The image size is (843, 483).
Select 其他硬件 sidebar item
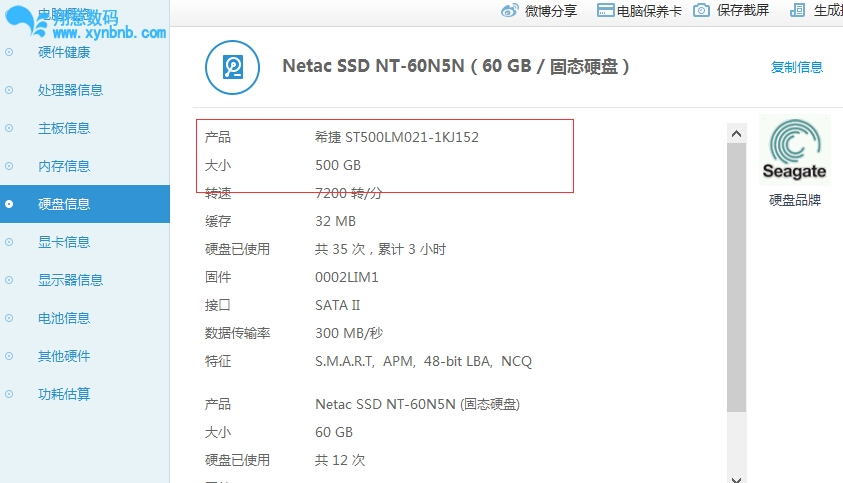pos(64,356)
